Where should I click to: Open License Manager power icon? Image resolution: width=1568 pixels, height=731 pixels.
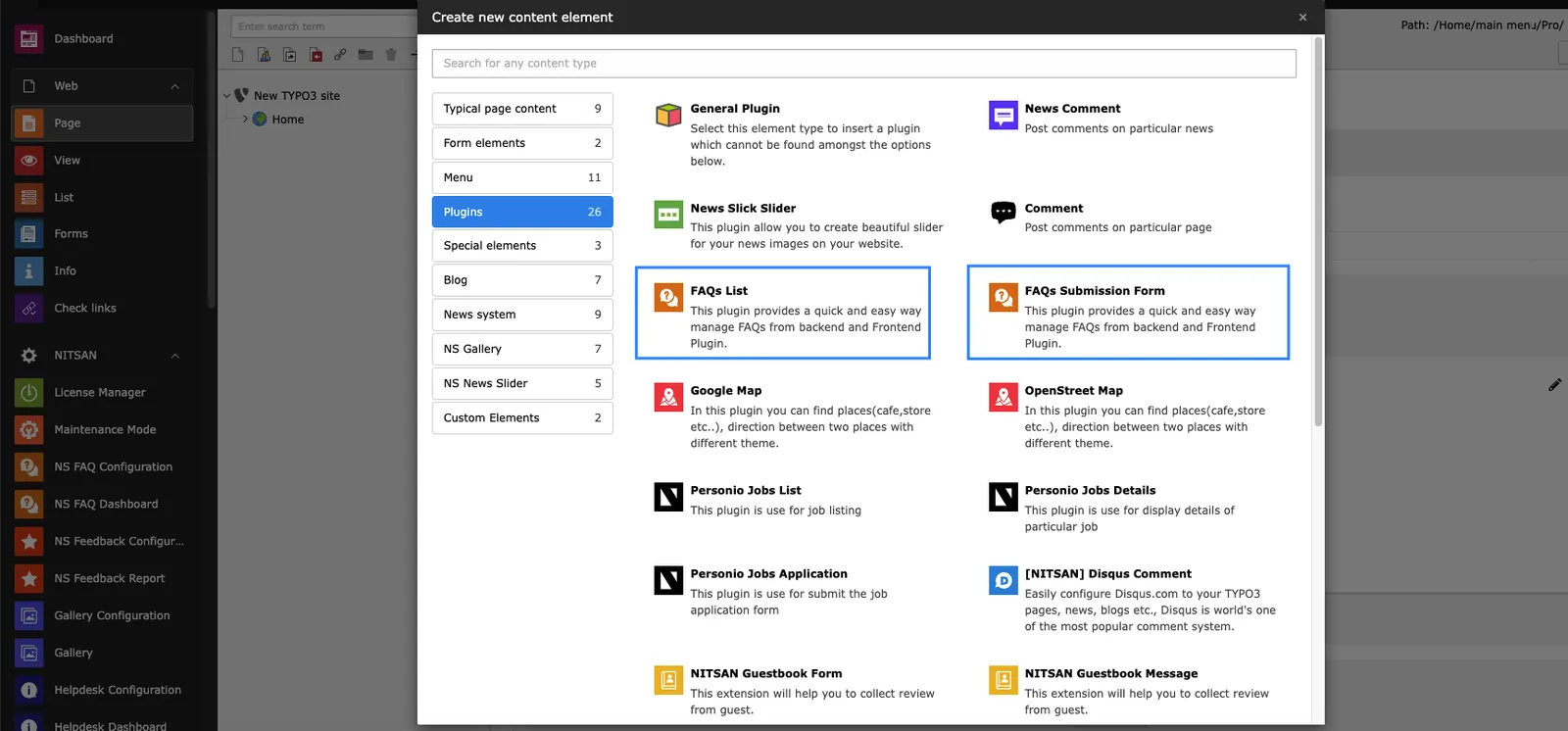click(x=28, y=393)
